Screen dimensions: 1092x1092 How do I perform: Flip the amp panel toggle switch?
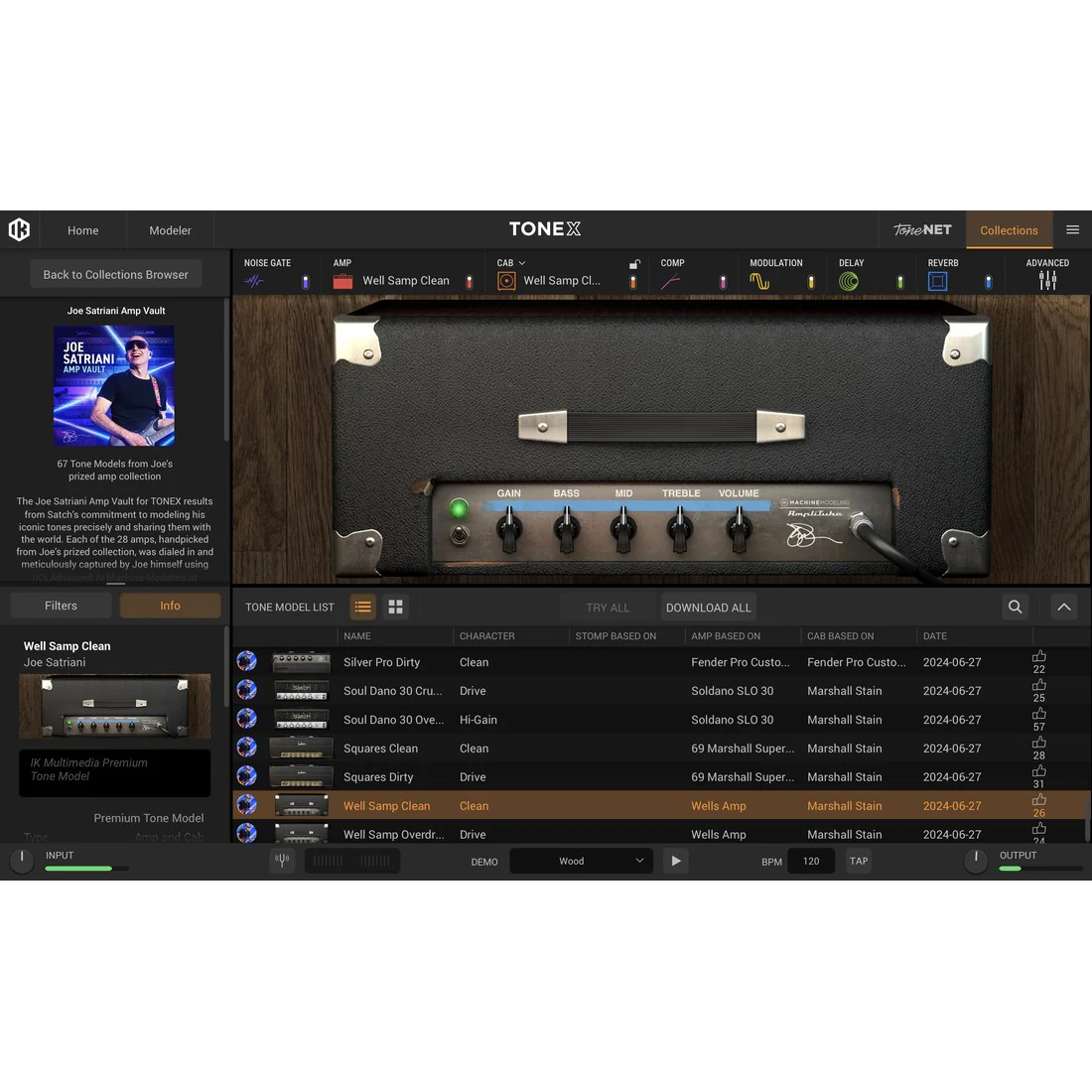(459, 535)
